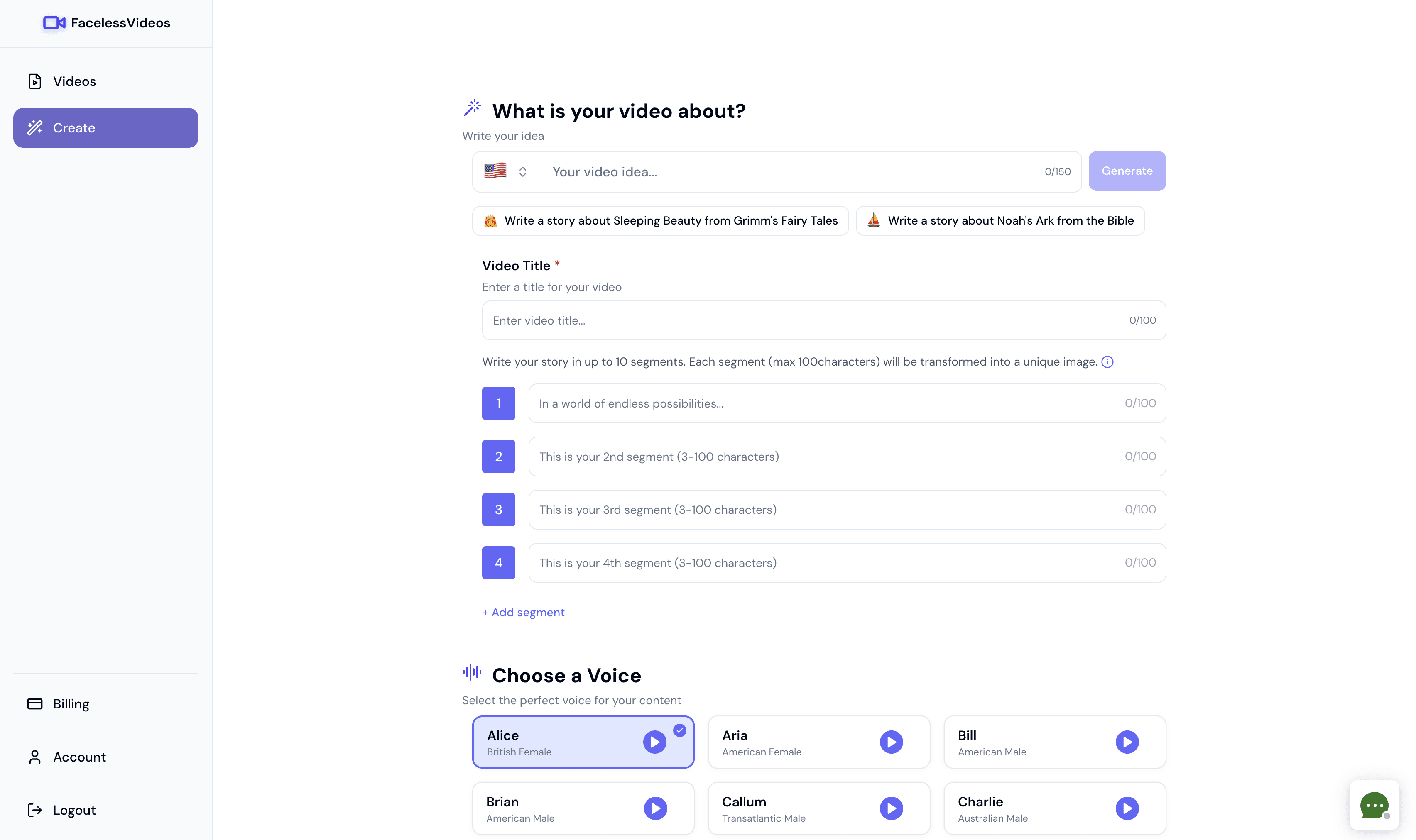1416x840 pixels.
Task: Open the Account settings
Action: [79, 757]
